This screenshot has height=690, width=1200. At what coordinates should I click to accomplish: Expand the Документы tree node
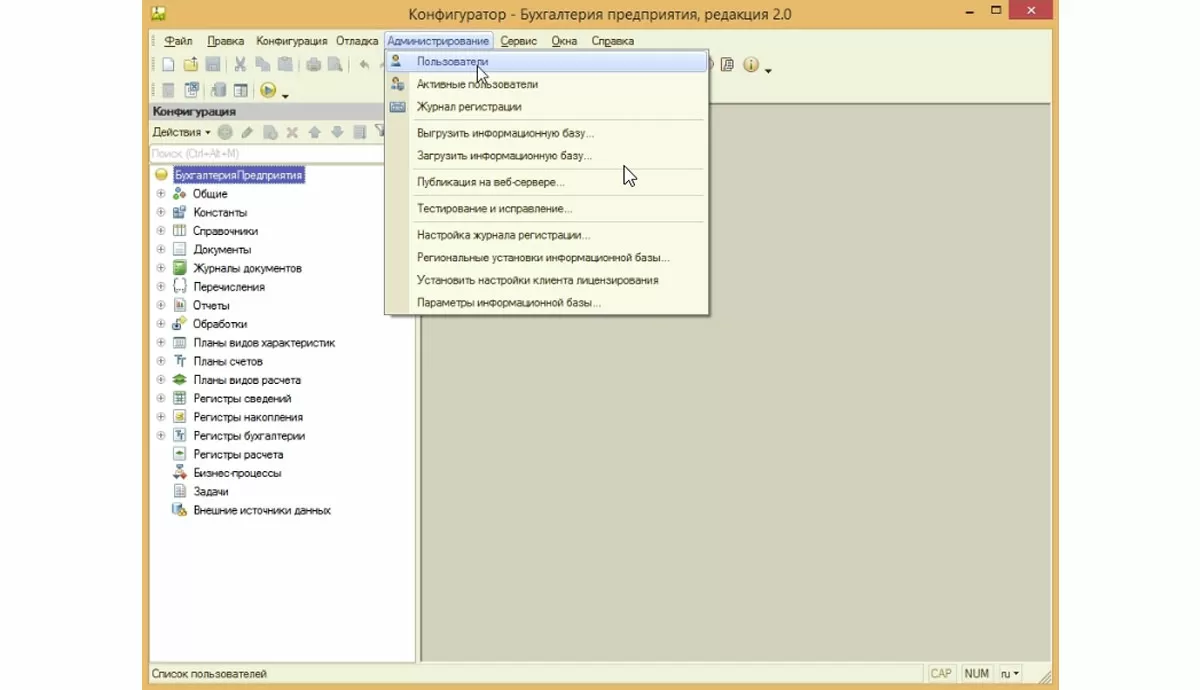click(x=161, y=250)
